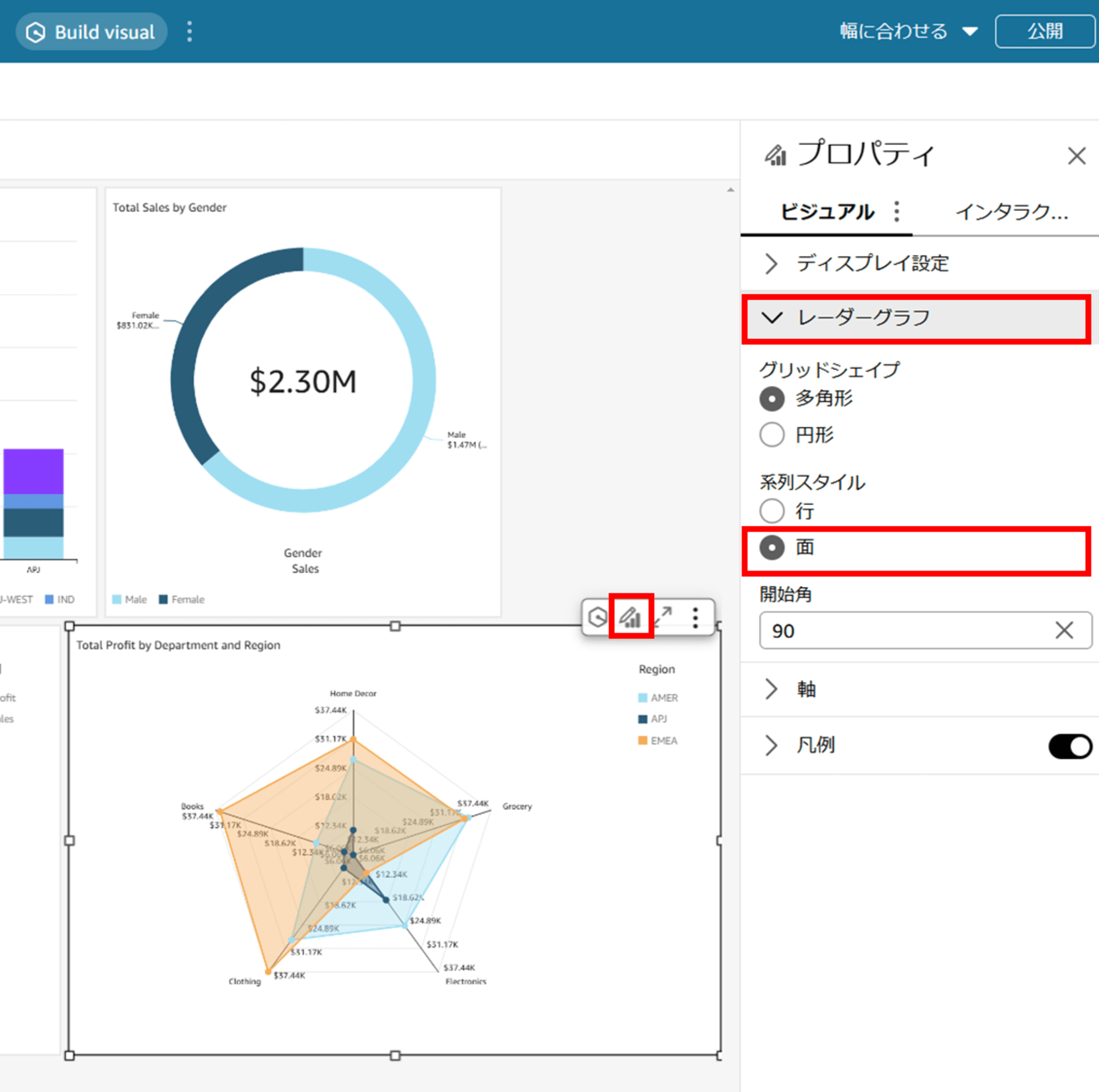Image resolution: width=1099 pixels, height=1092 pixels.
Task: Select the 面 series style
Action: pos(771,547)
